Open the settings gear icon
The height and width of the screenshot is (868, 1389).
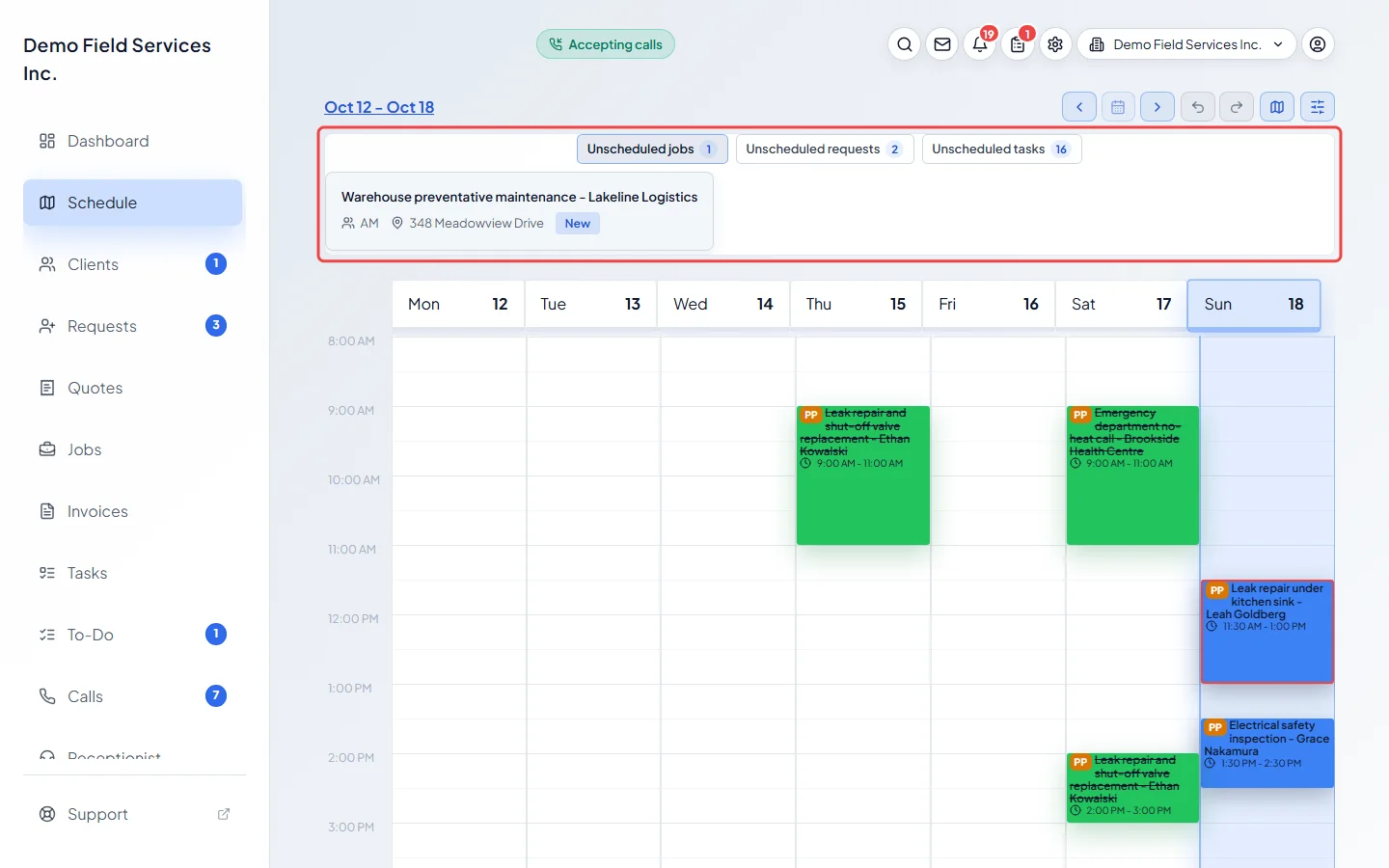[x=1055, y=44]
